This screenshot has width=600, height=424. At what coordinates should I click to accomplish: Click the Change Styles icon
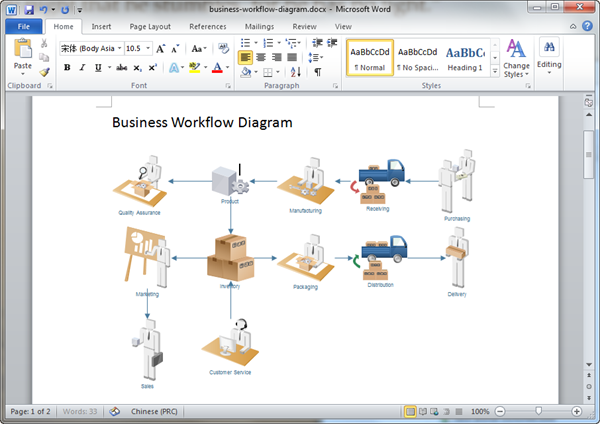click(516, 50)
